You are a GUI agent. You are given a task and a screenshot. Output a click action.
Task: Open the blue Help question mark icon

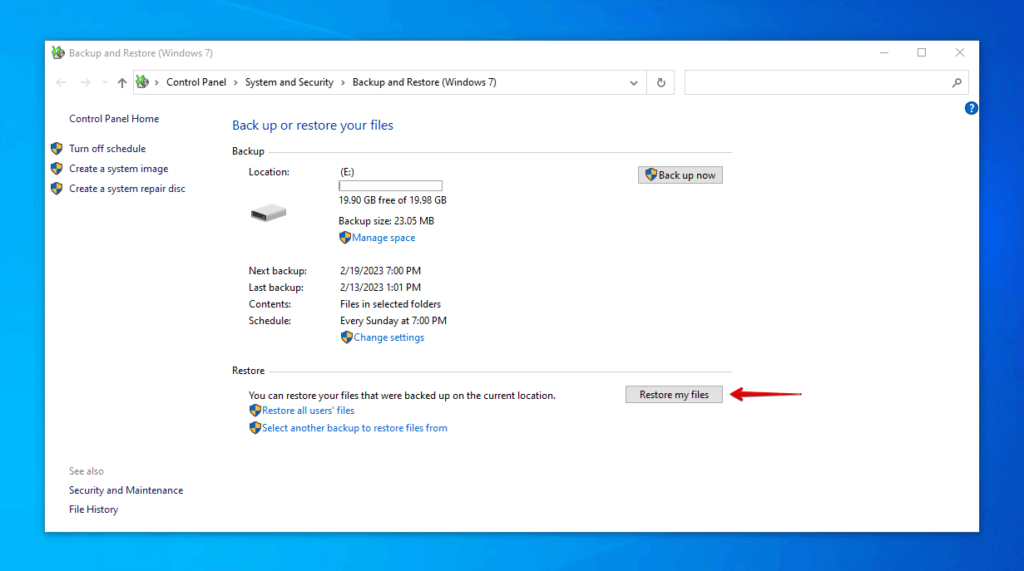coord(970,108)
